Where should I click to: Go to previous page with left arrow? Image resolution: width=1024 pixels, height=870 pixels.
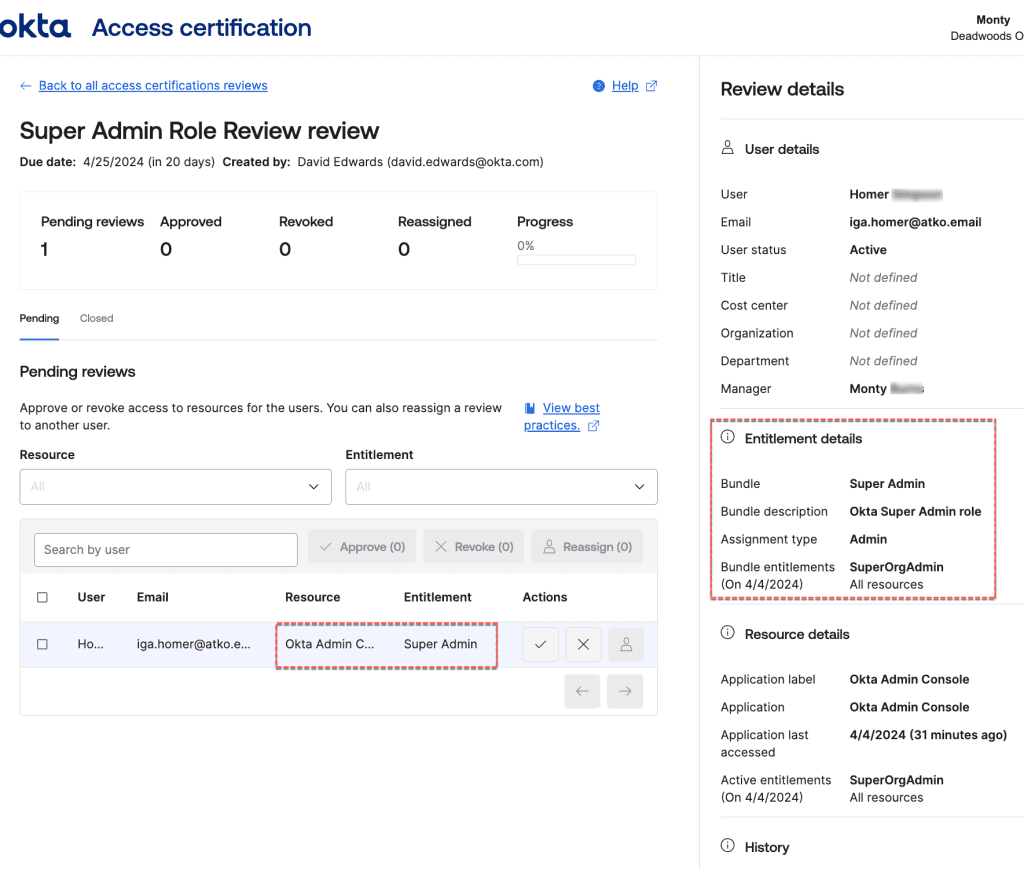pyautogui.click(x=582, y=691)
